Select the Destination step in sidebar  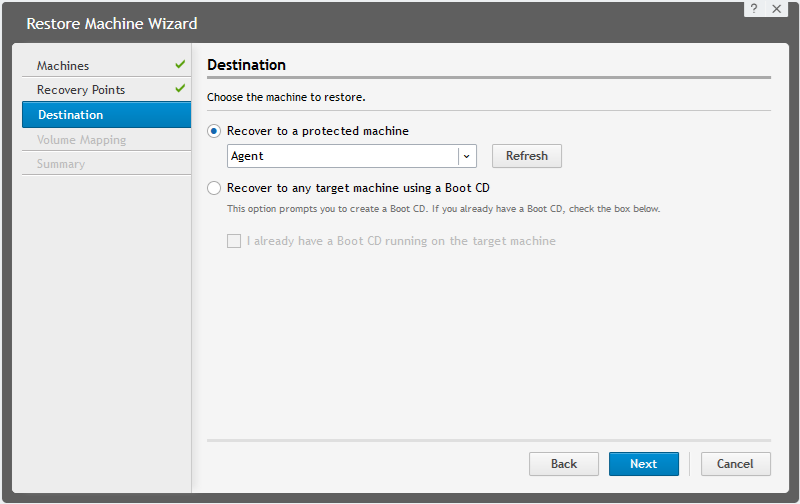tap(70, 115)
